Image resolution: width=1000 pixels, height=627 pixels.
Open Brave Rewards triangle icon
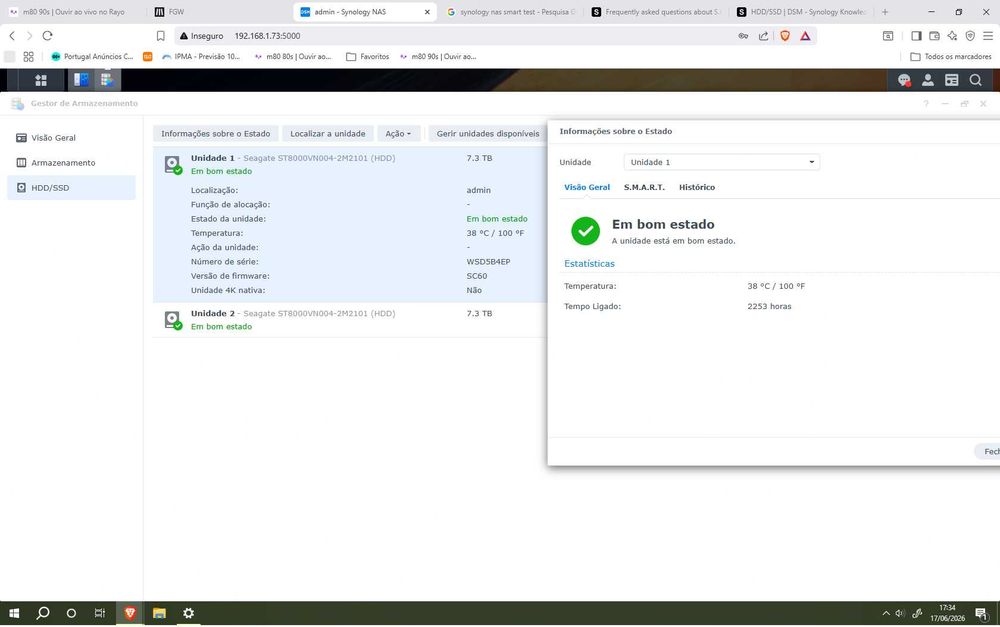click(805, 36)
